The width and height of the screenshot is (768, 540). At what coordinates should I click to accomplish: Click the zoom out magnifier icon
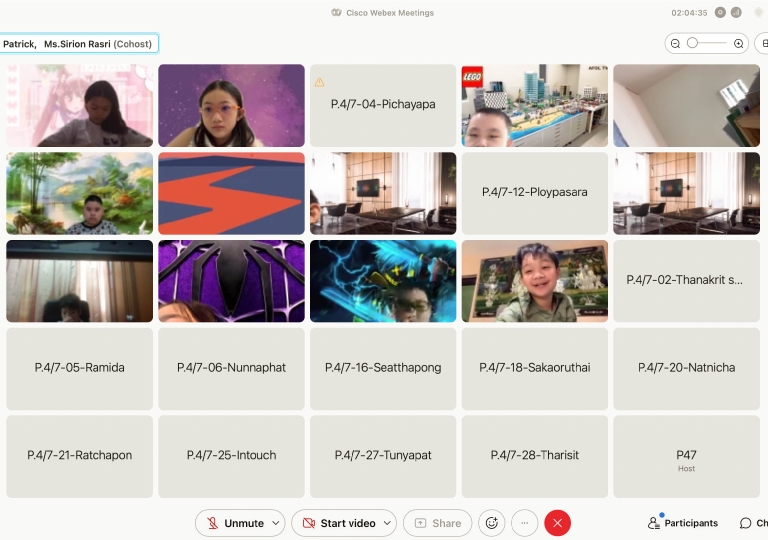coord(675,44)
